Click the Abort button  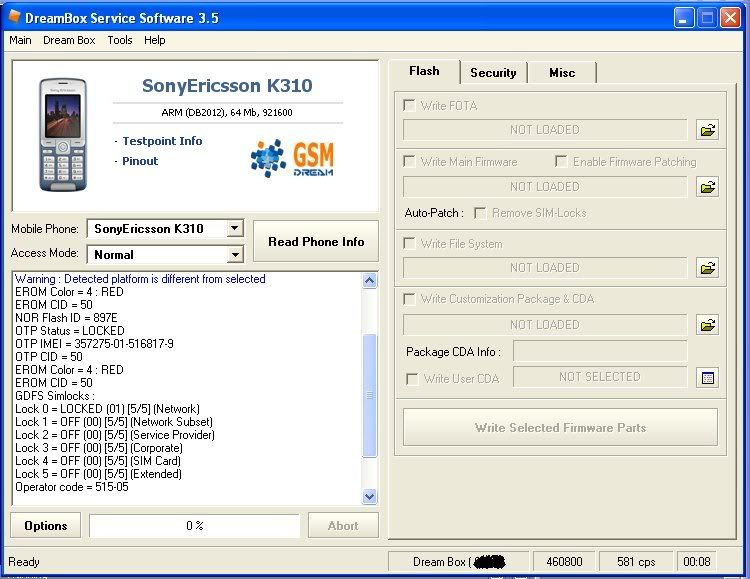tap(343, 525)
